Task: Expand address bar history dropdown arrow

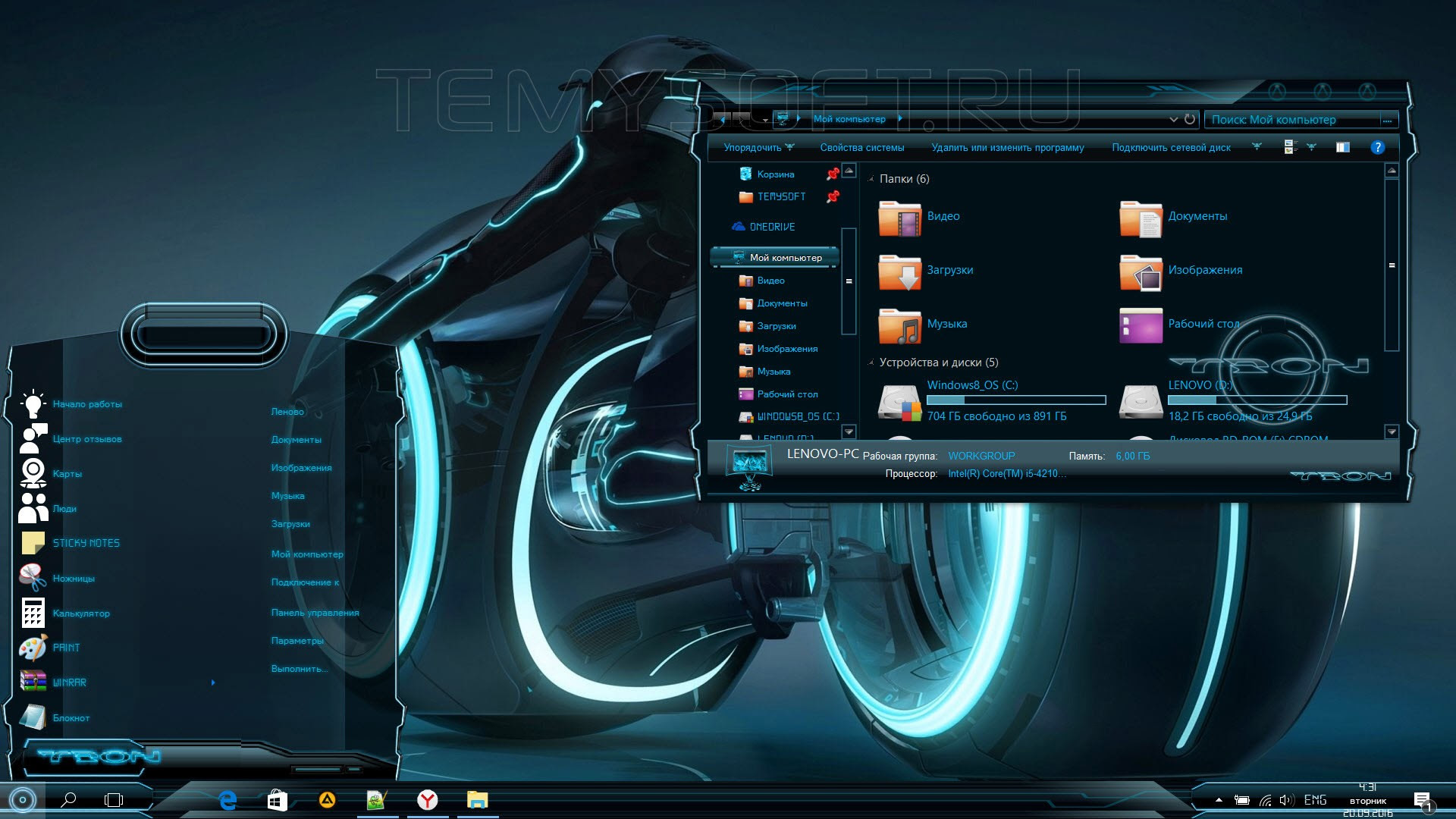Action: point(1173,119)
